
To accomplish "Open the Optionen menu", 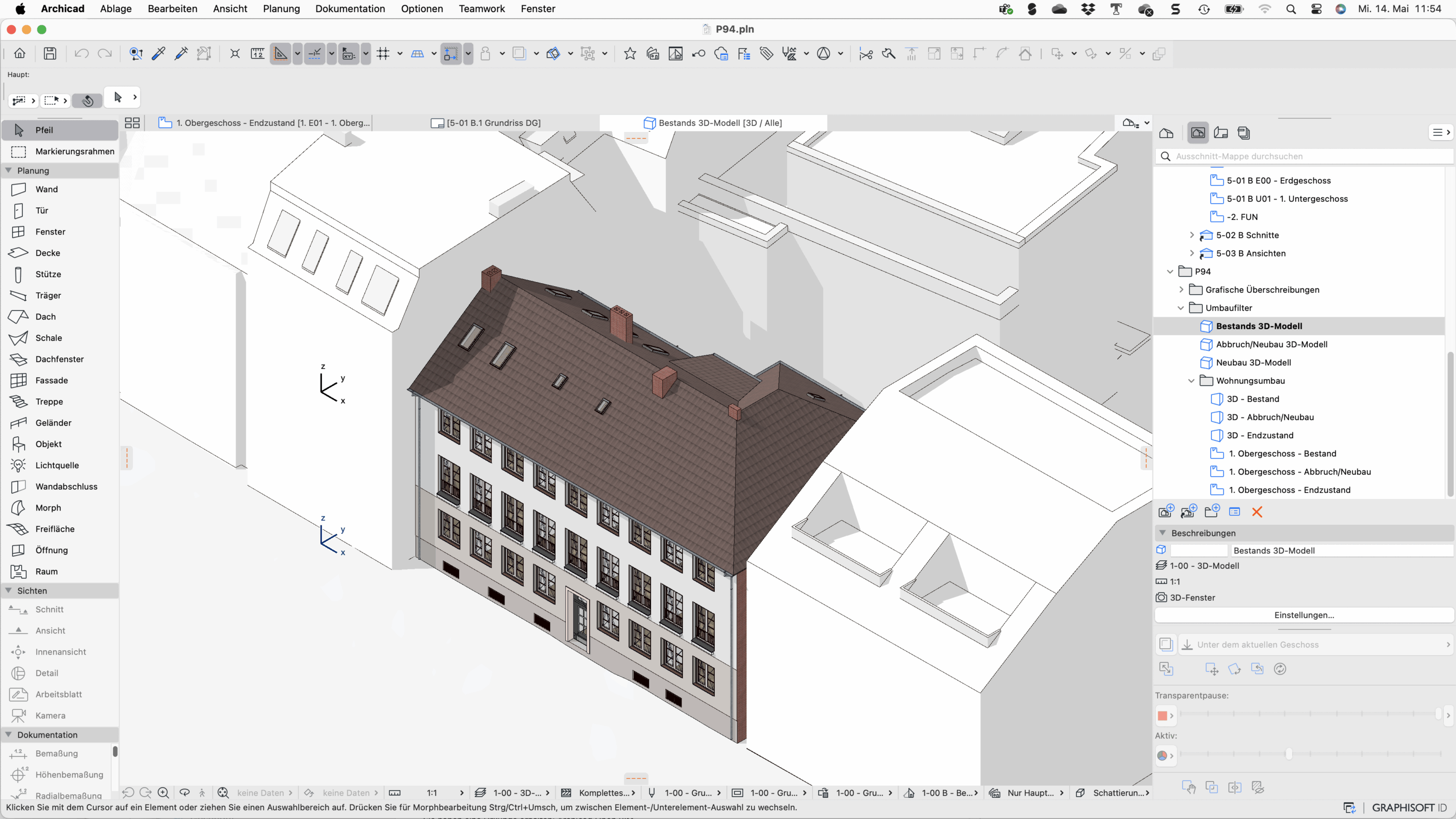I will click(x=422, y=9).
